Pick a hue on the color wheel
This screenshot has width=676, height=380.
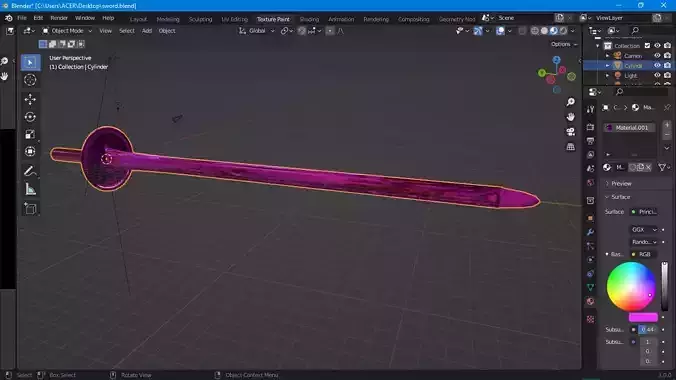[631, 286]
